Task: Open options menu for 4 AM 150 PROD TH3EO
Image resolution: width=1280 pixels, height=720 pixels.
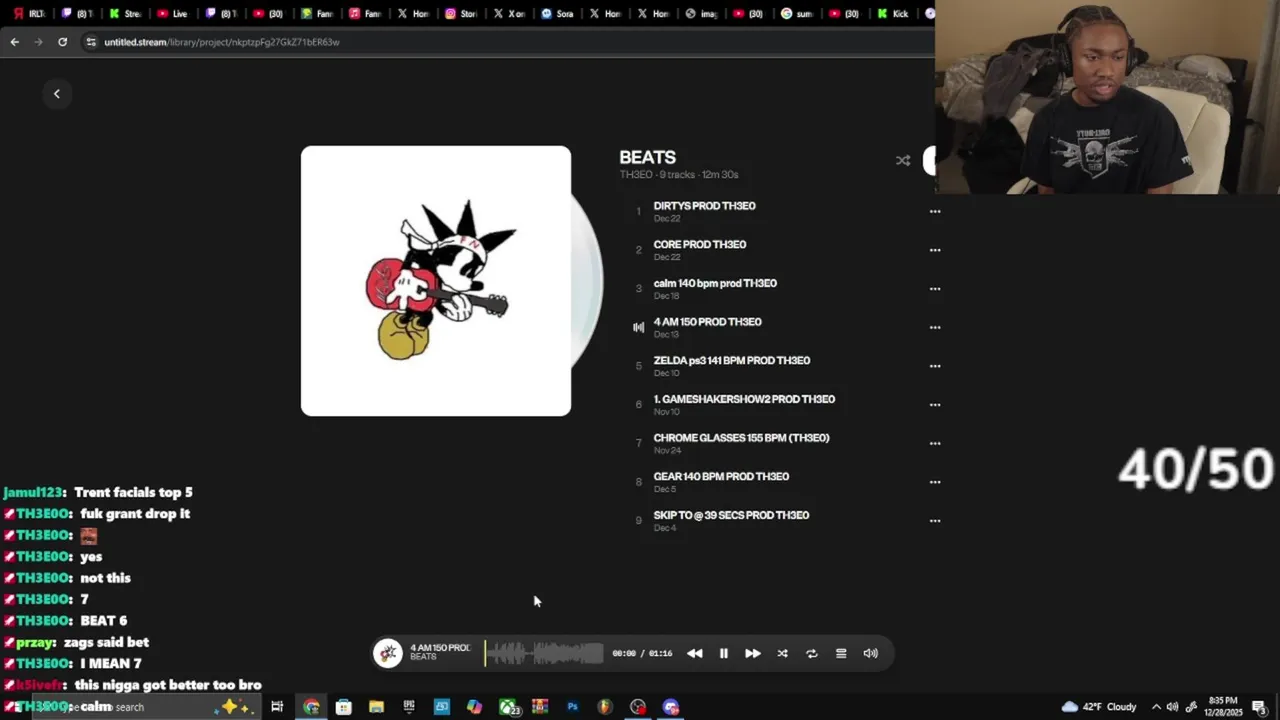Action: pyautogui.click(x=935, y=328)
